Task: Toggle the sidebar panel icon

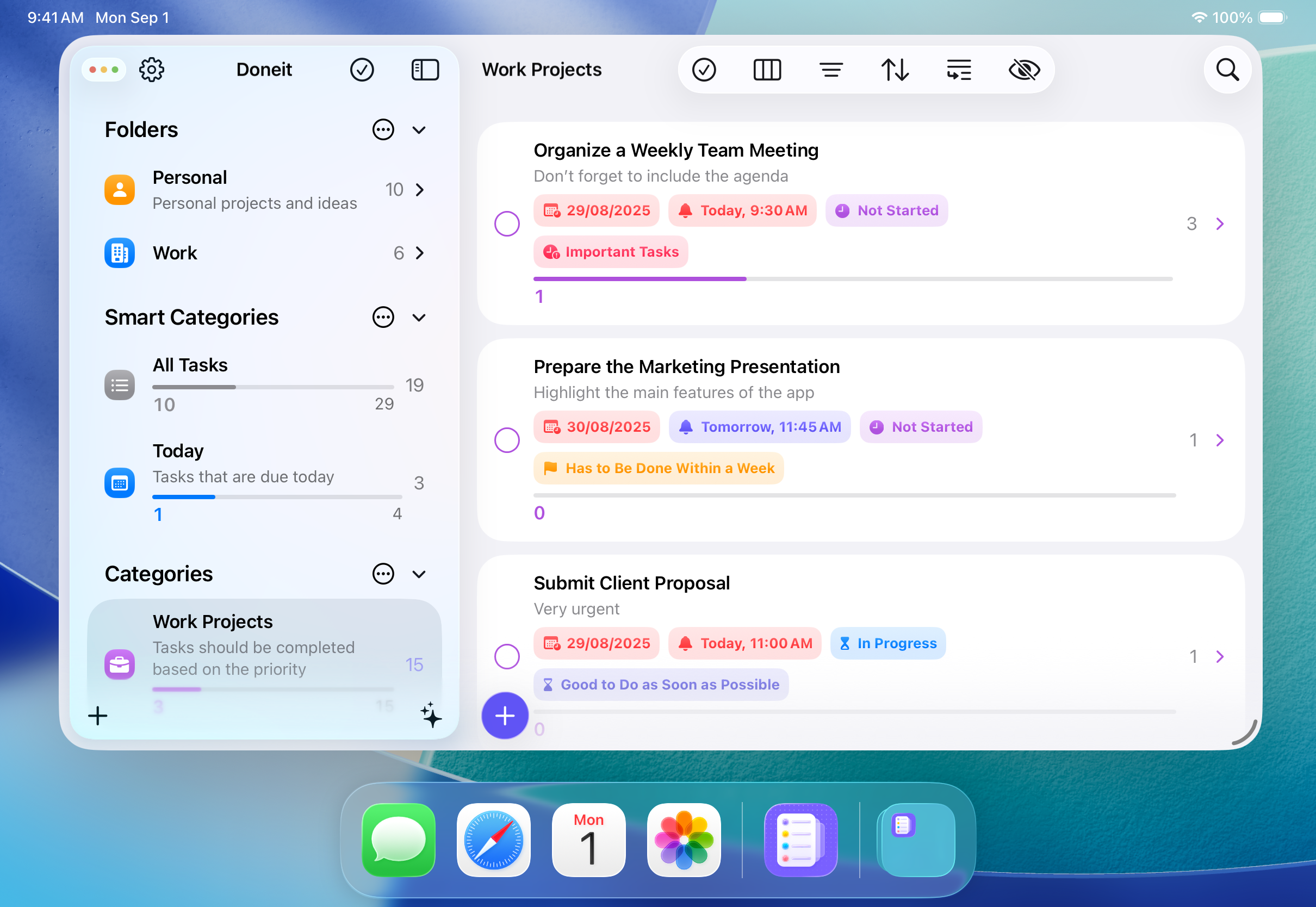Action: coord(425,70)
